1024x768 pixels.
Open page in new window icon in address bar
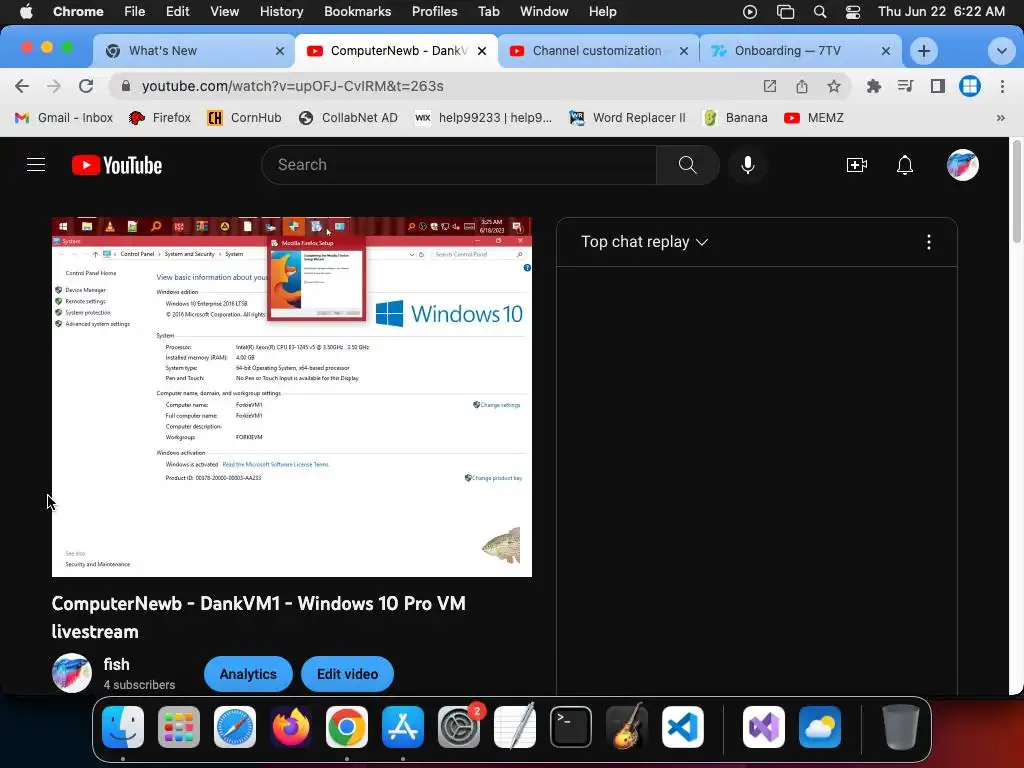[x=770, y=86]
